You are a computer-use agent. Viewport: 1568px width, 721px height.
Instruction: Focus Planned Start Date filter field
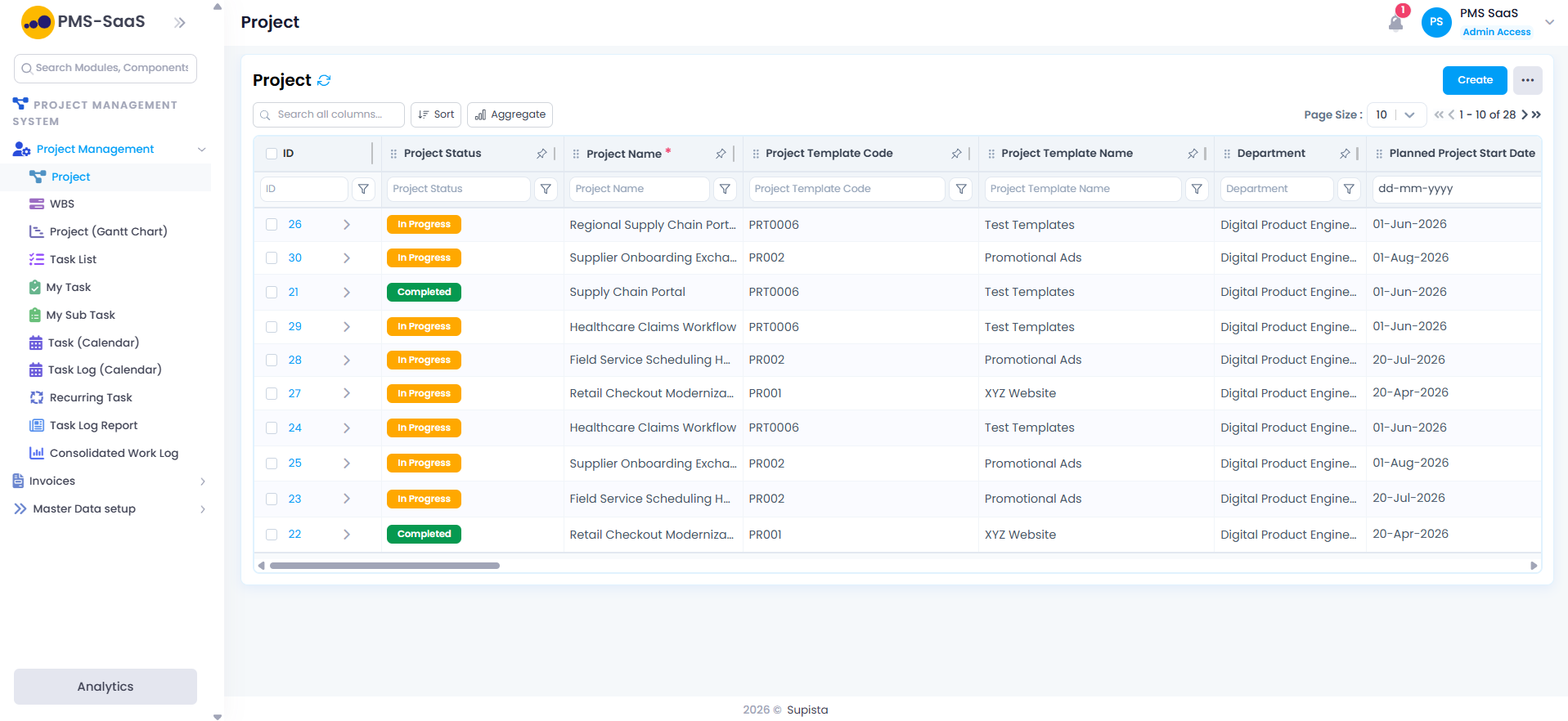pos(1456,189)
